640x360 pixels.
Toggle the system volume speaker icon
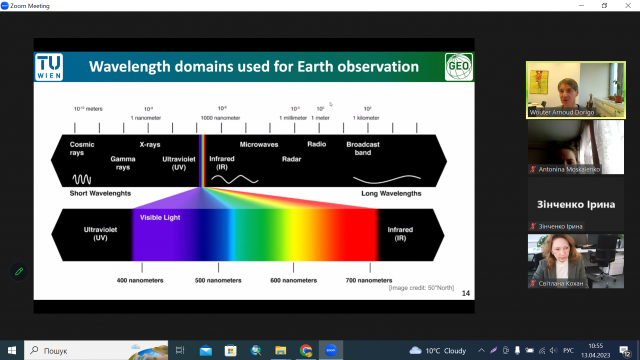tap(553, 350)
